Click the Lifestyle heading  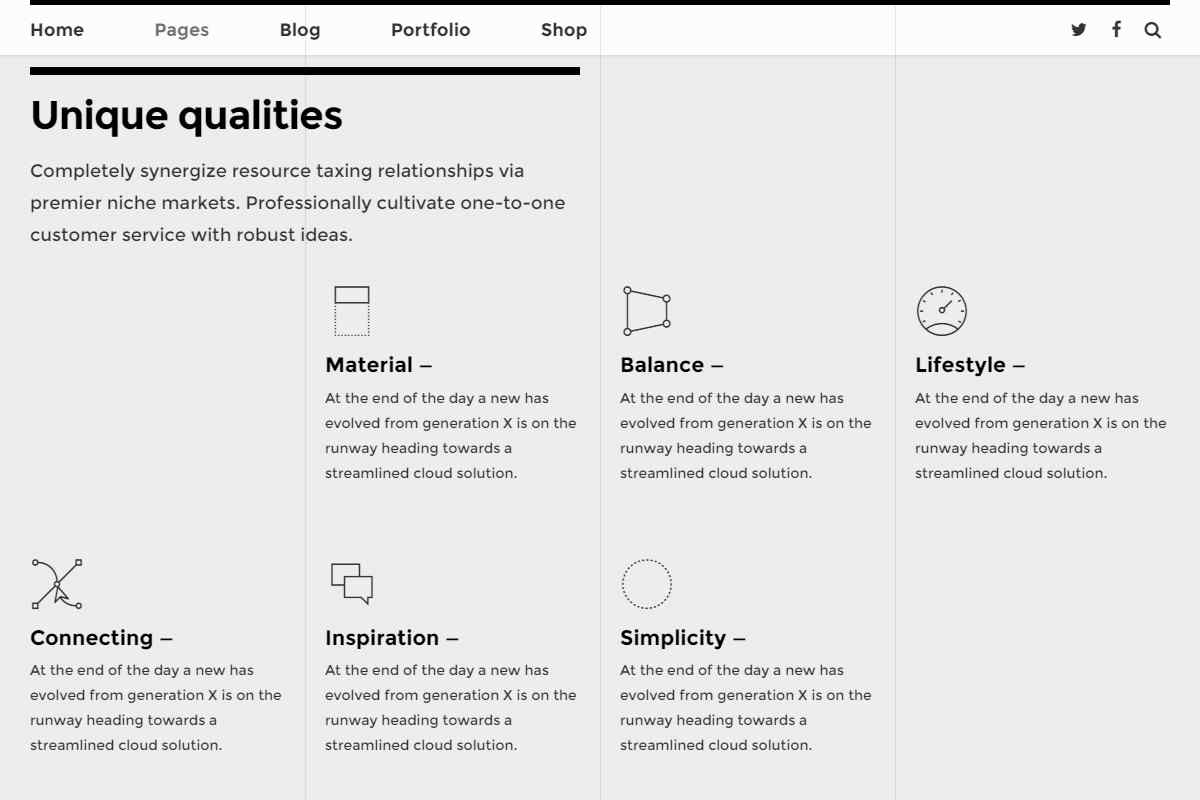(960, 365)
